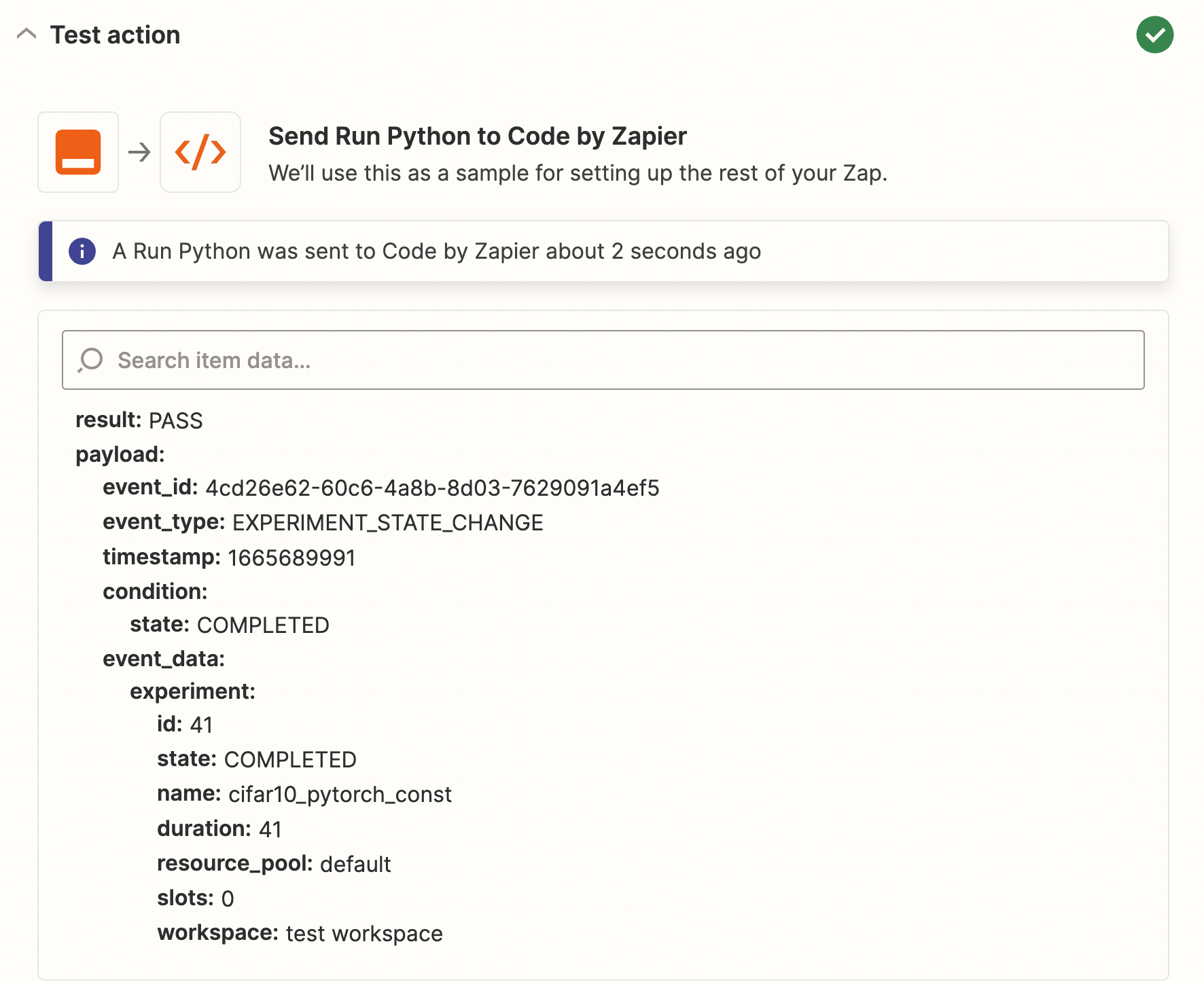
Task: Select the resource_pool: default row
Action: coord(274,864)
